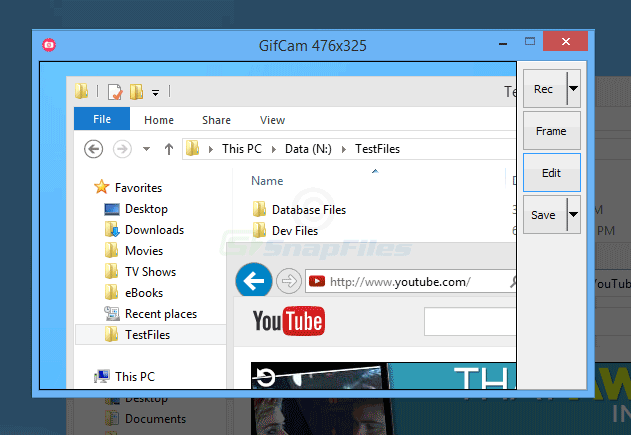The height and width of the screenshot is (435, 631).
Task: Select TestFiles in the navigation pane
Action: point(147,335)
